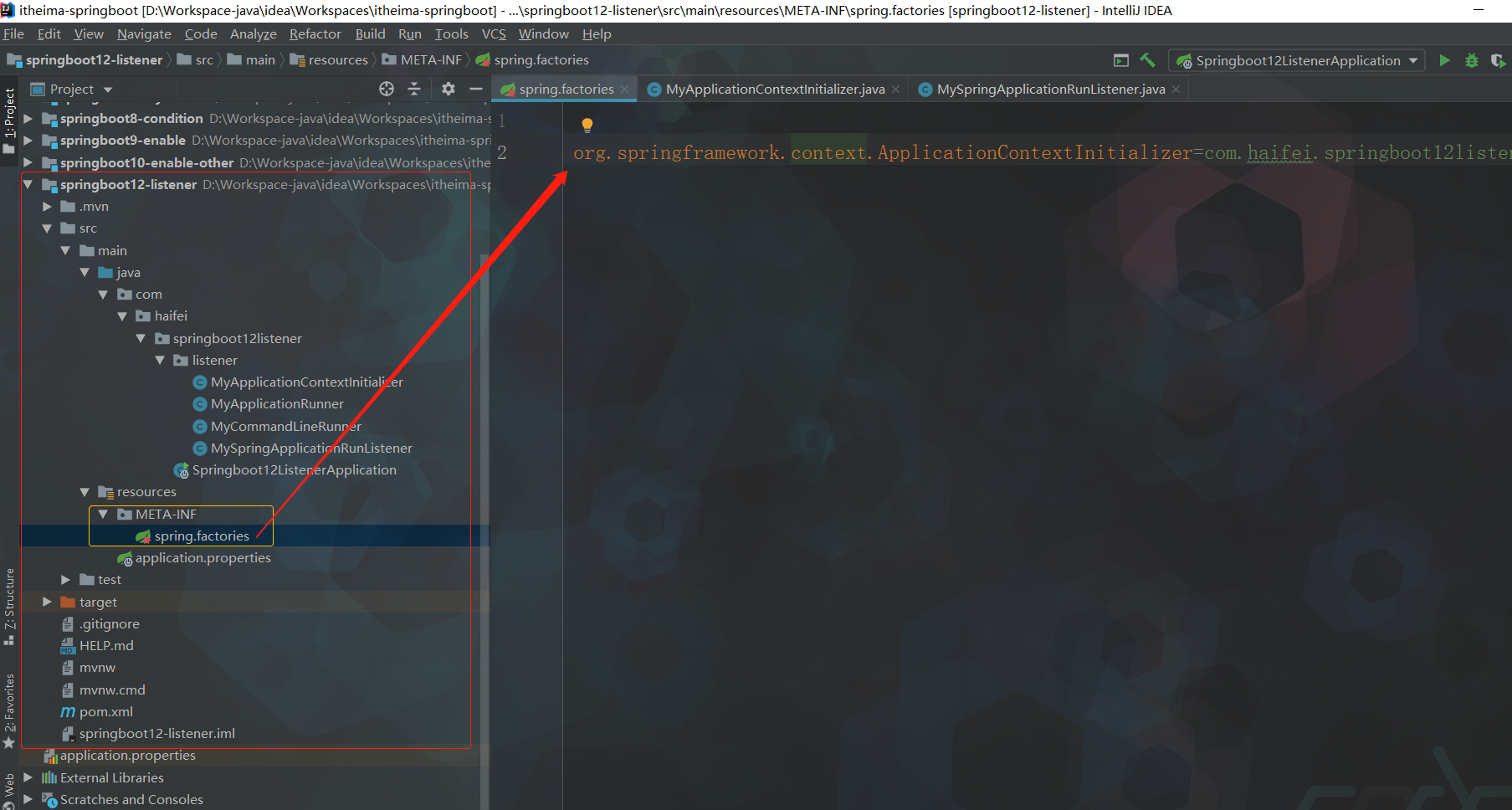1512x810 pixels.
Task: Open the Build menu
Action: pyautogui.click(x=370, y=34)
